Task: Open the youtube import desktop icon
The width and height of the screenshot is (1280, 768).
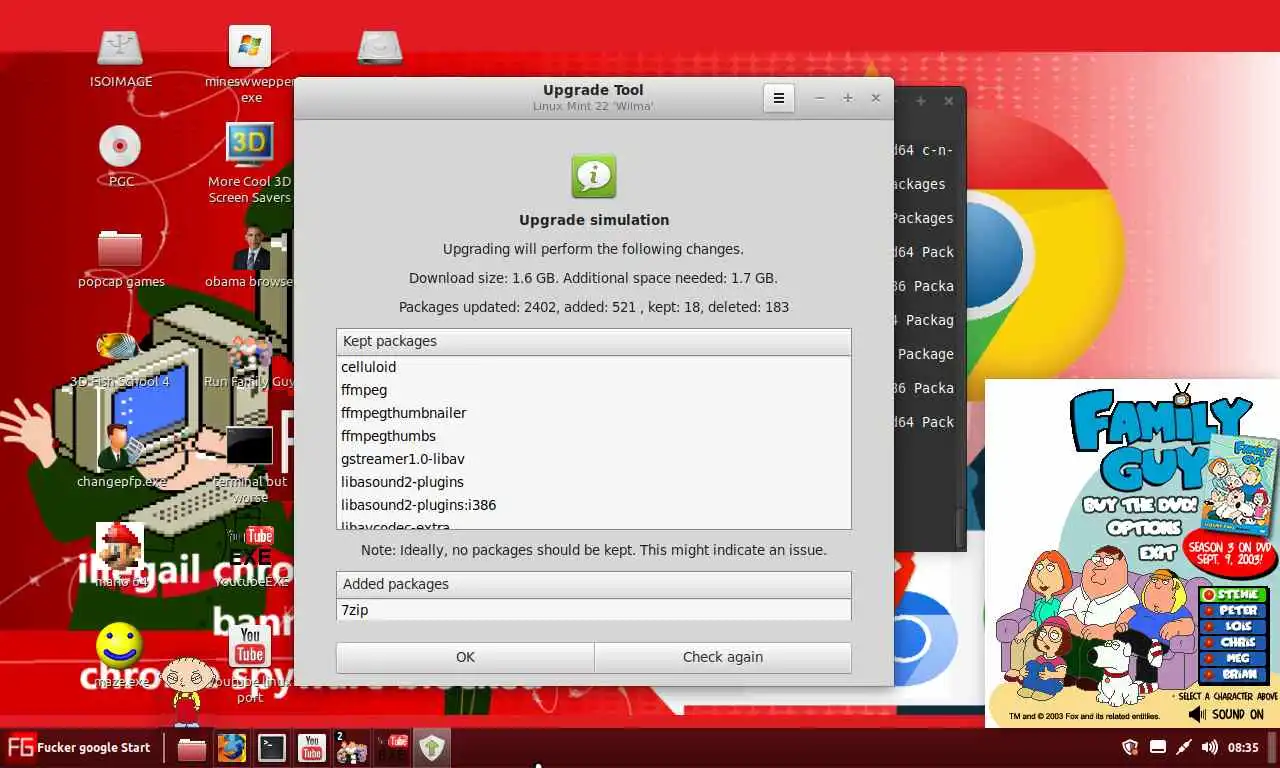Action: (250, 646)
